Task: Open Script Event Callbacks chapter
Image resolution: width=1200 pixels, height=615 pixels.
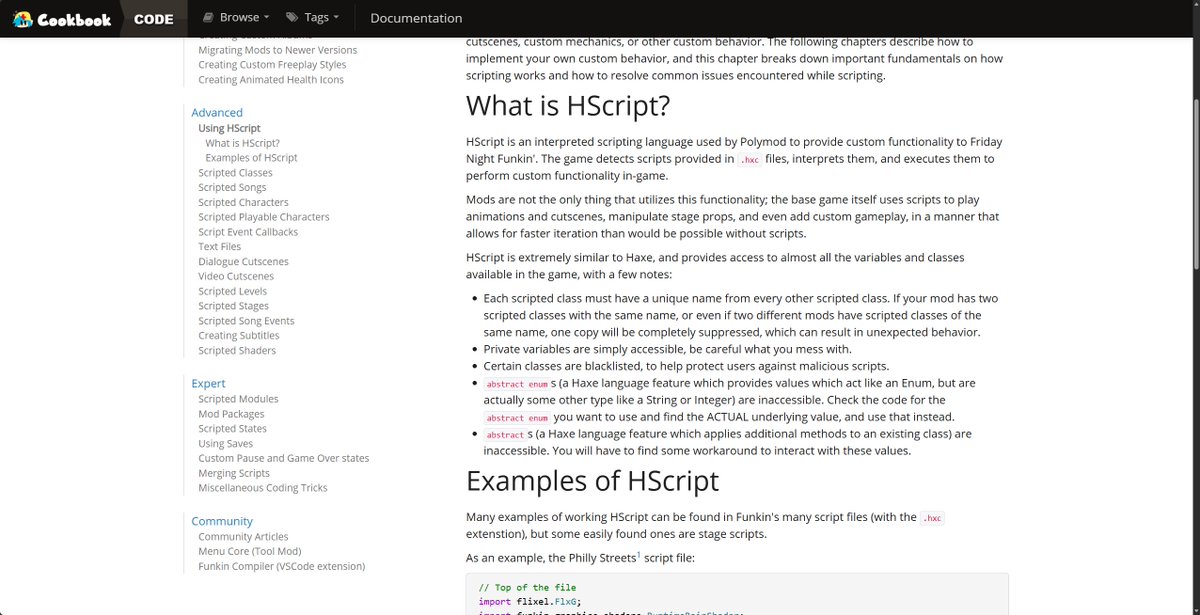Action: [248, 232]
